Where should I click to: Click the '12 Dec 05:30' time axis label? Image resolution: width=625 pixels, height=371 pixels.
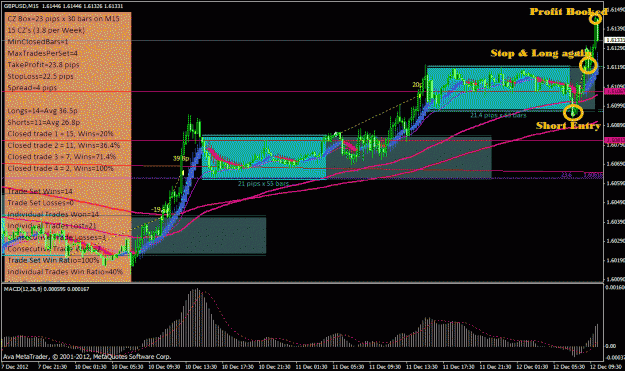click(x=569, y=367)
